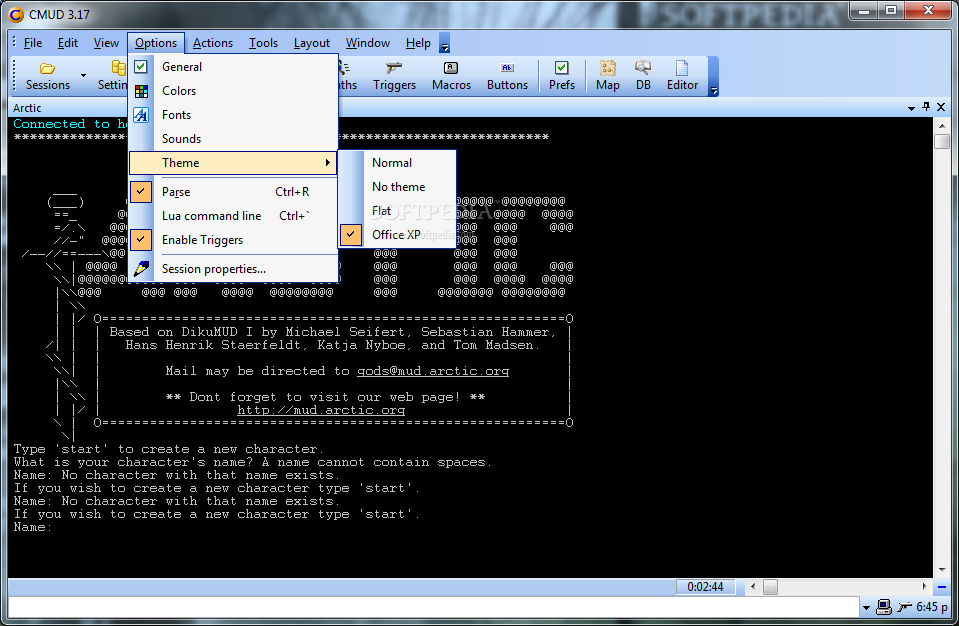This screenshot has width=959, height=626.
Task: Toggle the triggers gun icon in status bar
Action: point(905,607)
